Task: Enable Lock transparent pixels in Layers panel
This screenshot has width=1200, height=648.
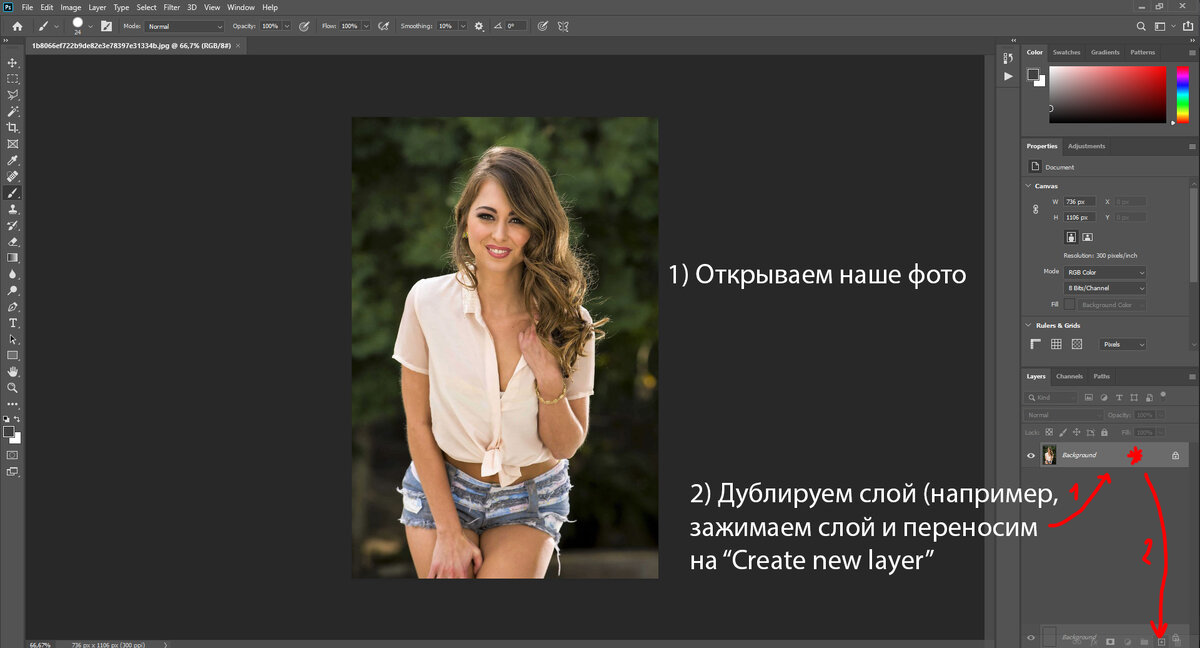Action: tap(1050, 432)
